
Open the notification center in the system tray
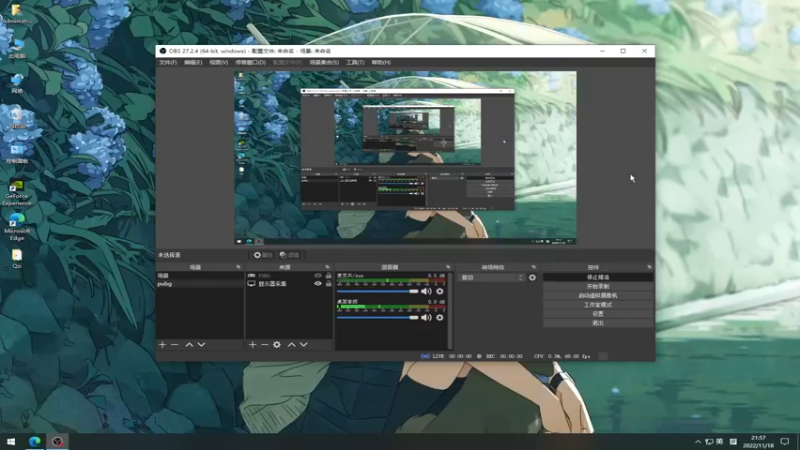tap(785, 441)
